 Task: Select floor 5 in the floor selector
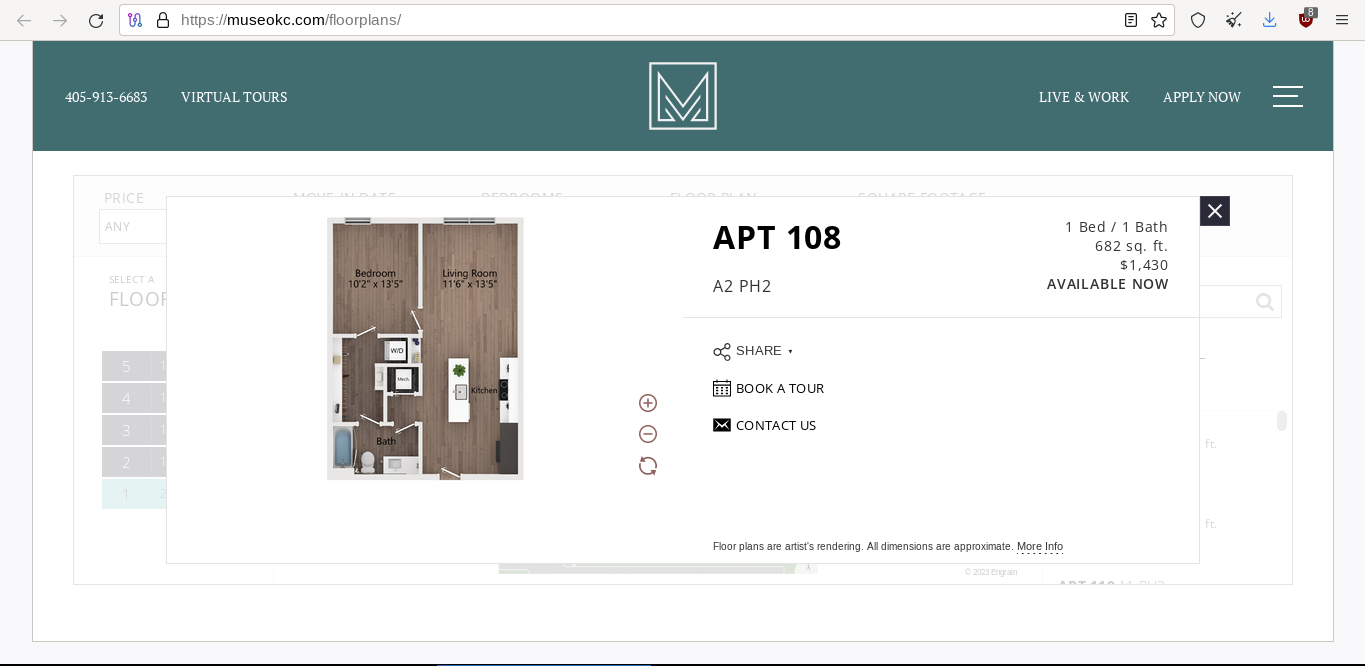click(x=134, y=366)
